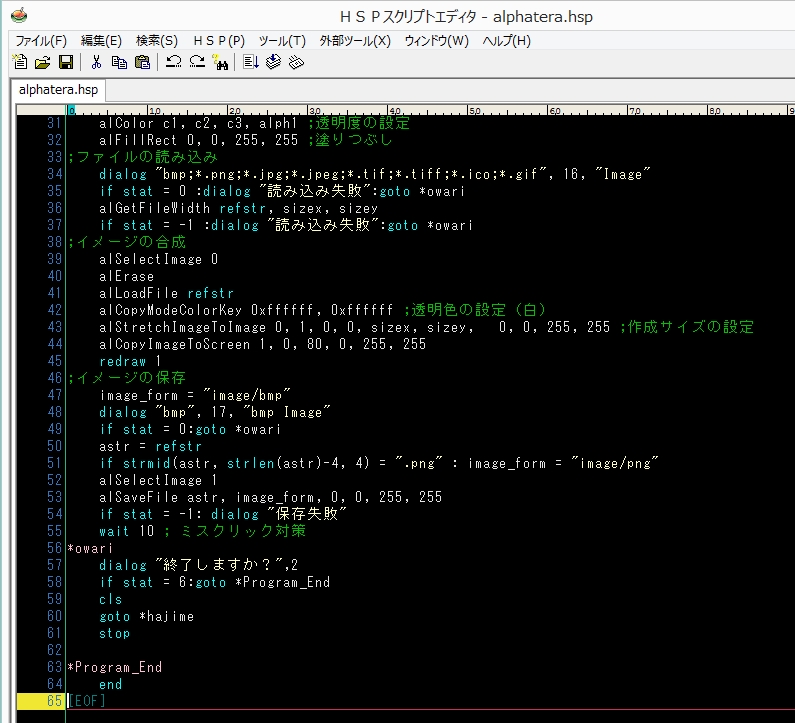Open search with the binoculars icon
This screenshot has width=795, height=723.
click(x=220, y=62)
